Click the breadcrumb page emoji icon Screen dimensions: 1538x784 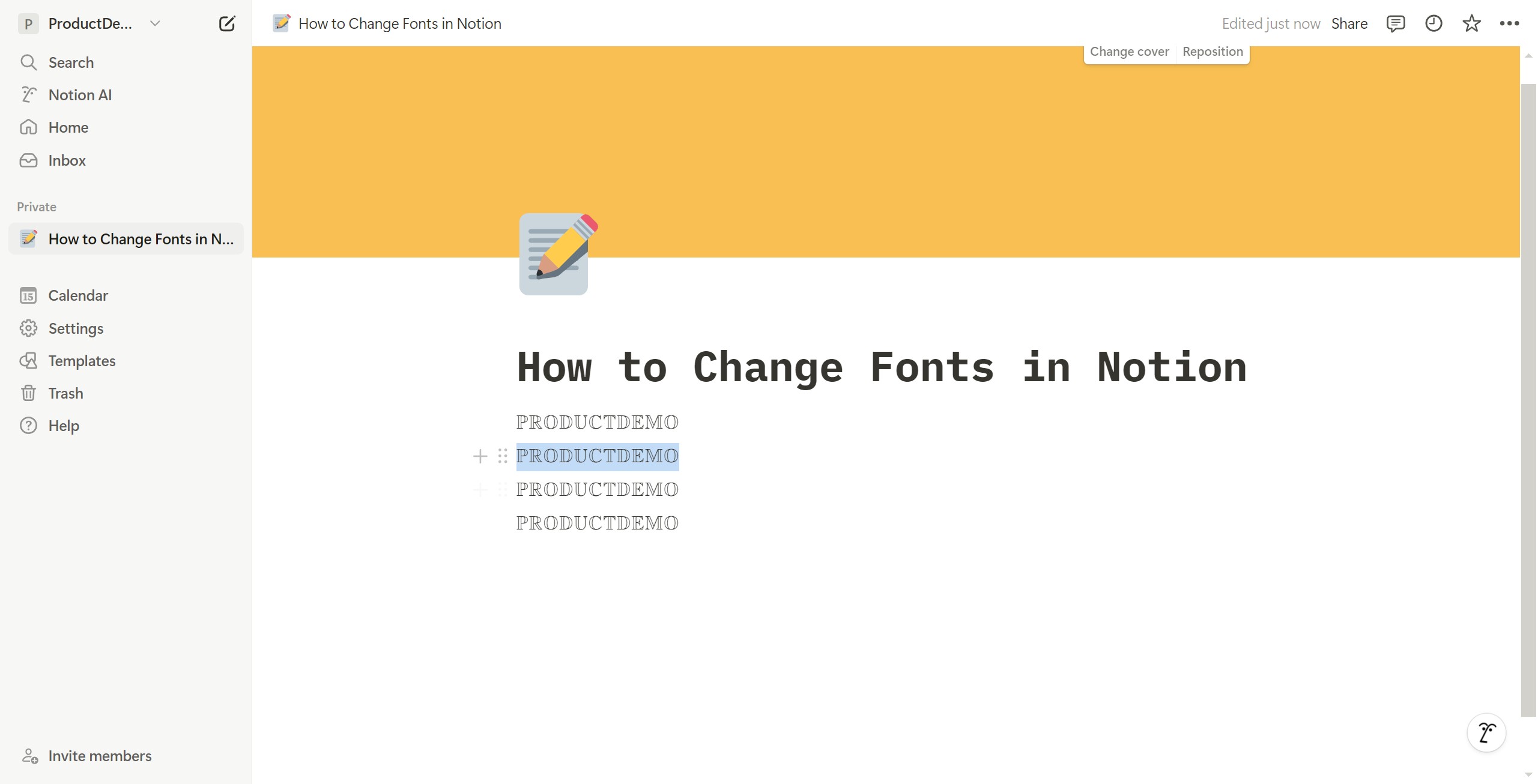tap(282, 23)
